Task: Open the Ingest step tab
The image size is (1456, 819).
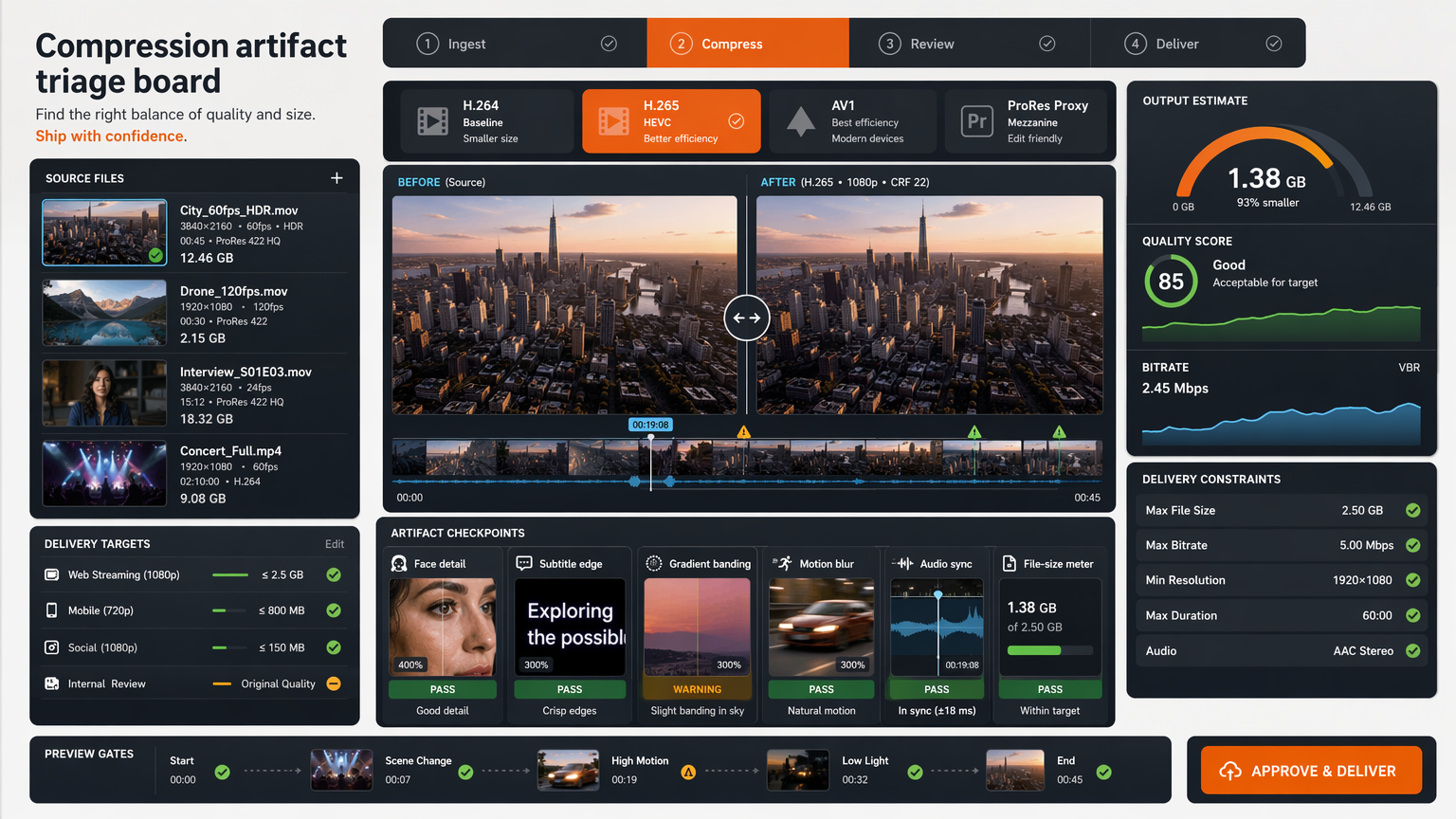Action: [515, 43]
